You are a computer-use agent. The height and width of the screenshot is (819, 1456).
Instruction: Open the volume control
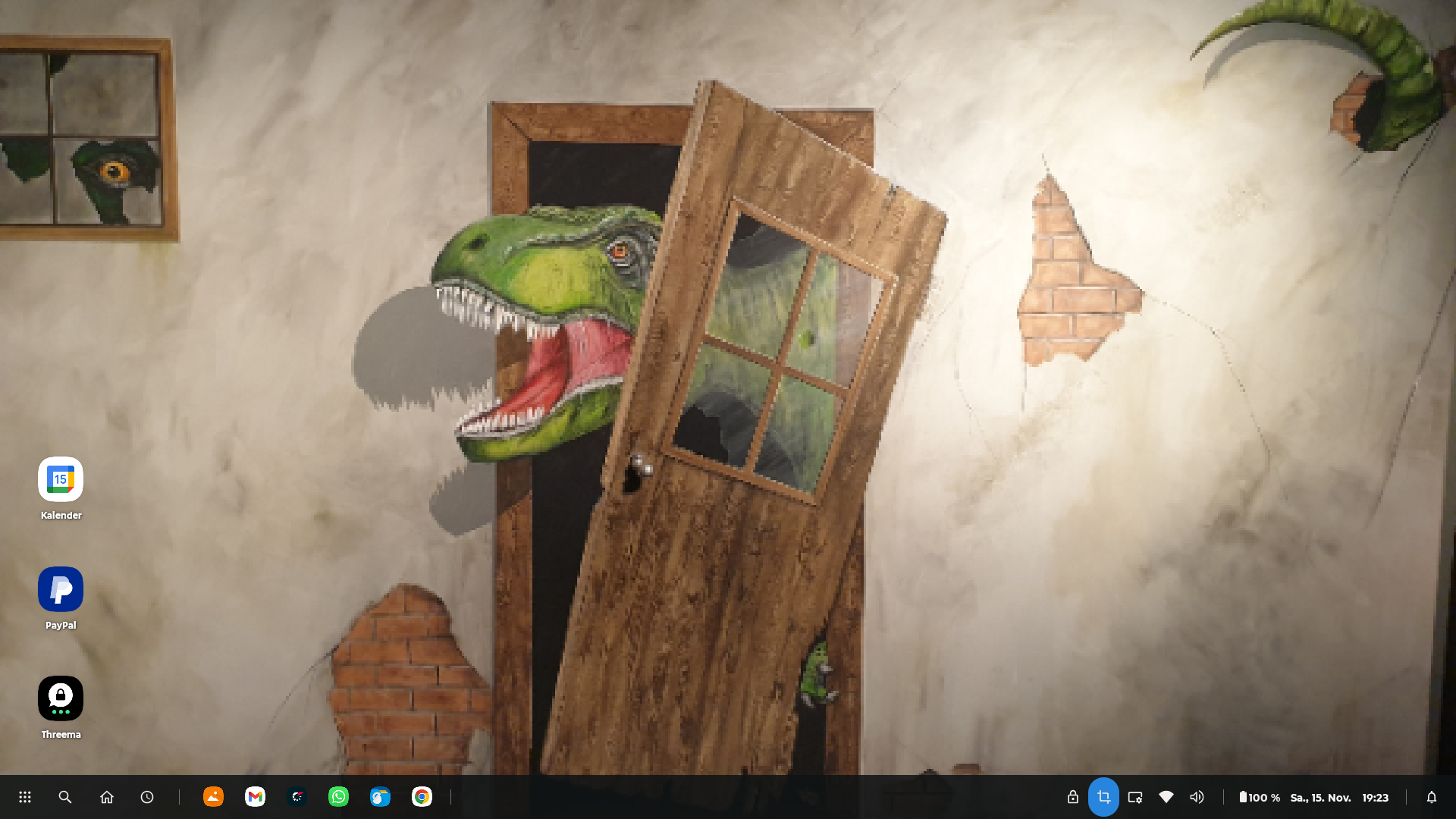click(x=1197, y=797)
